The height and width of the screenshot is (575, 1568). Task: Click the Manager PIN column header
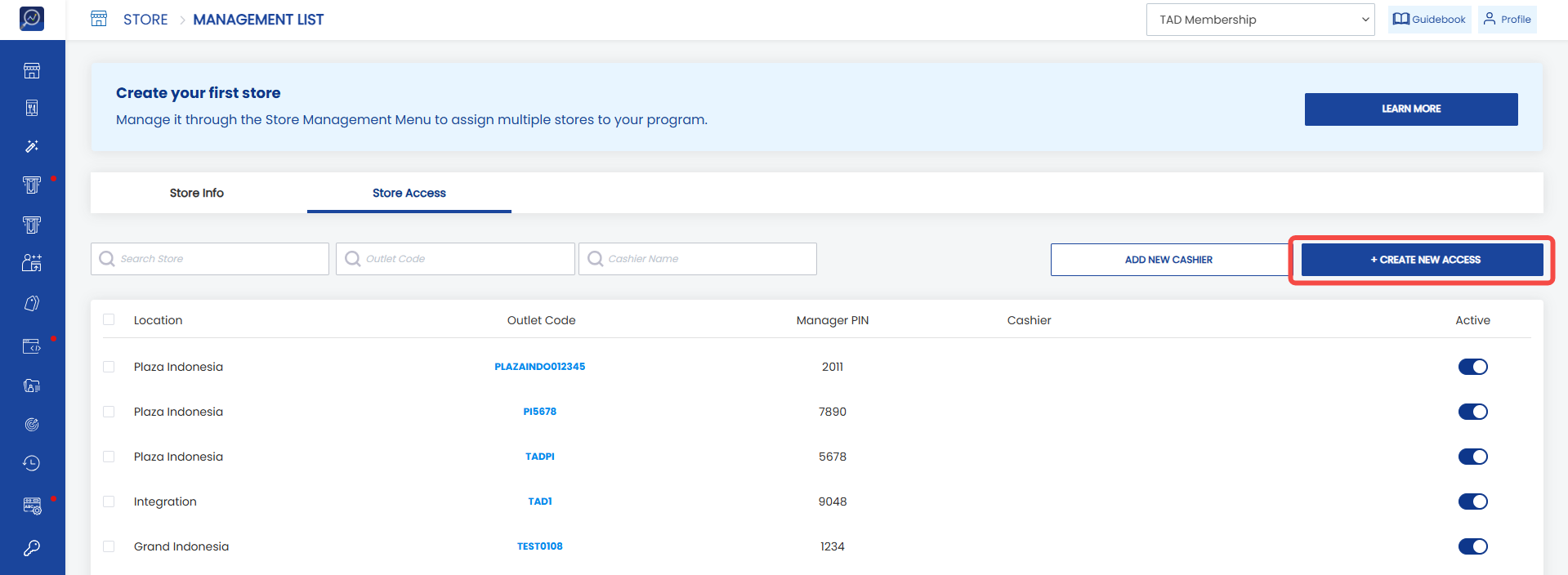click(833, 320)
